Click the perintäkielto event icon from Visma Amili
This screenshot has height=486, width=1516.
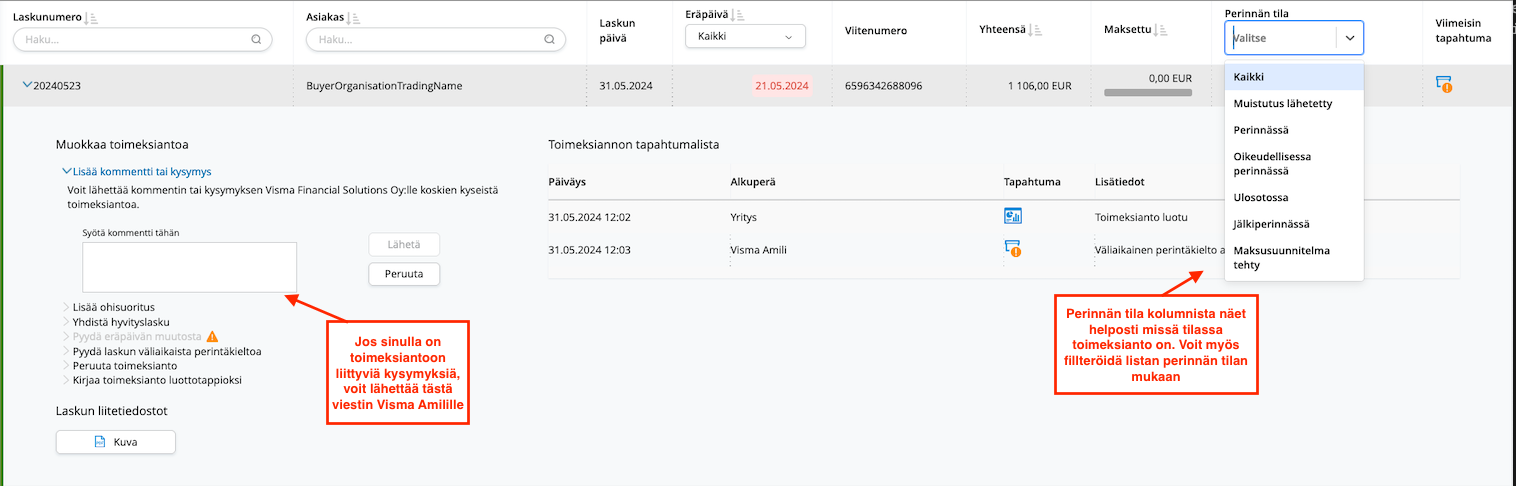coord(1012,249)
